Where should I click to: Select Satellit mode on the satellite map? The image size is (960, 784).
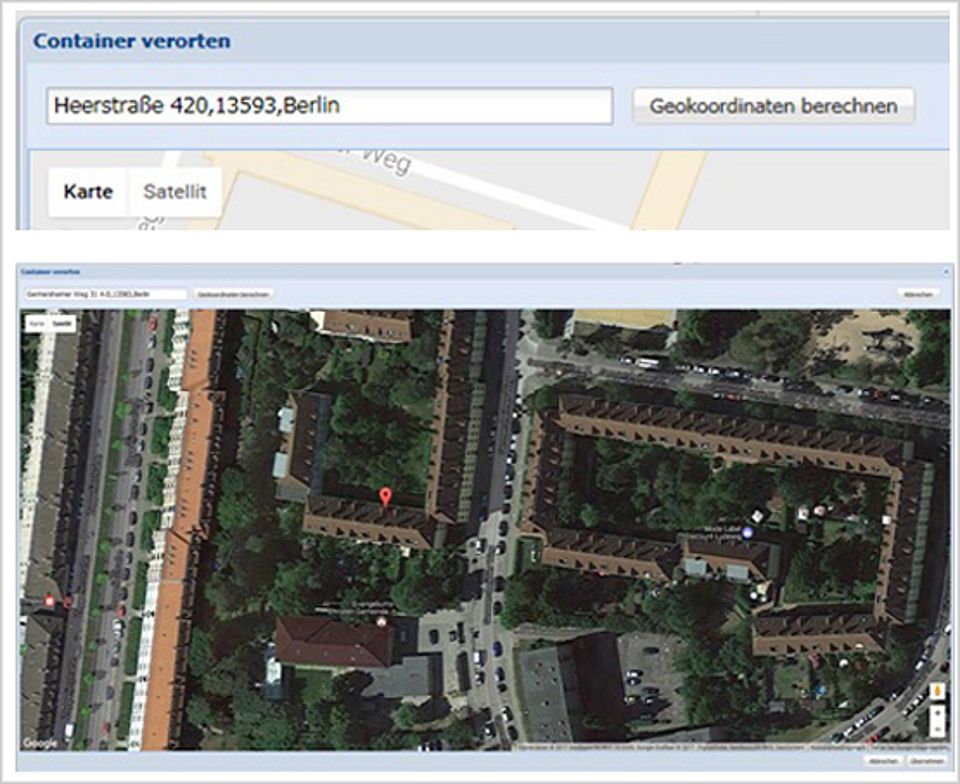click(x=62, y=324)
